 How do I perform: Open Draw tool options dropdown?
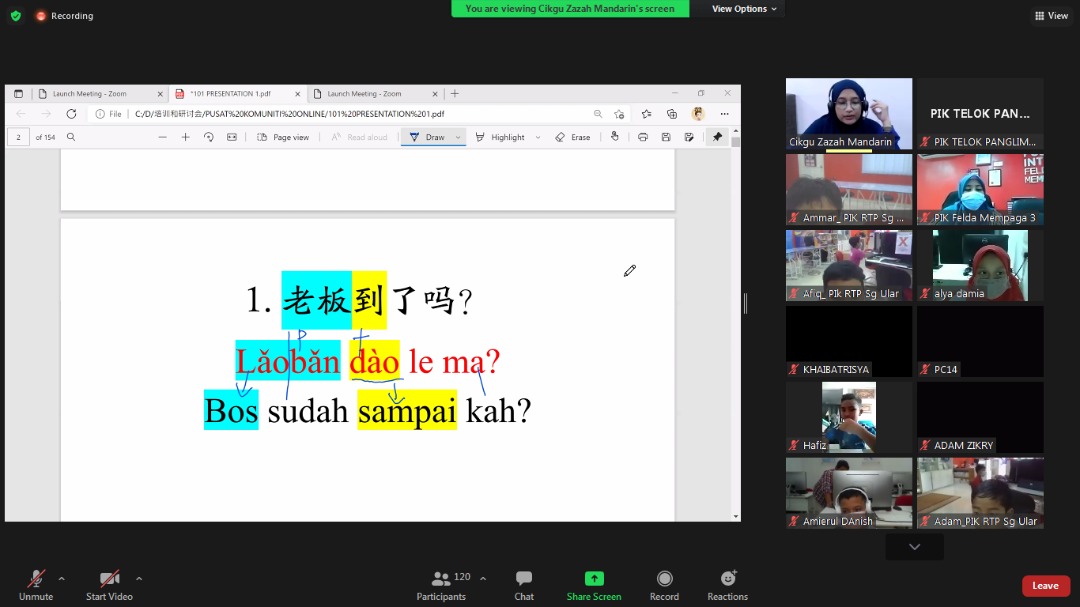(458, 137)
